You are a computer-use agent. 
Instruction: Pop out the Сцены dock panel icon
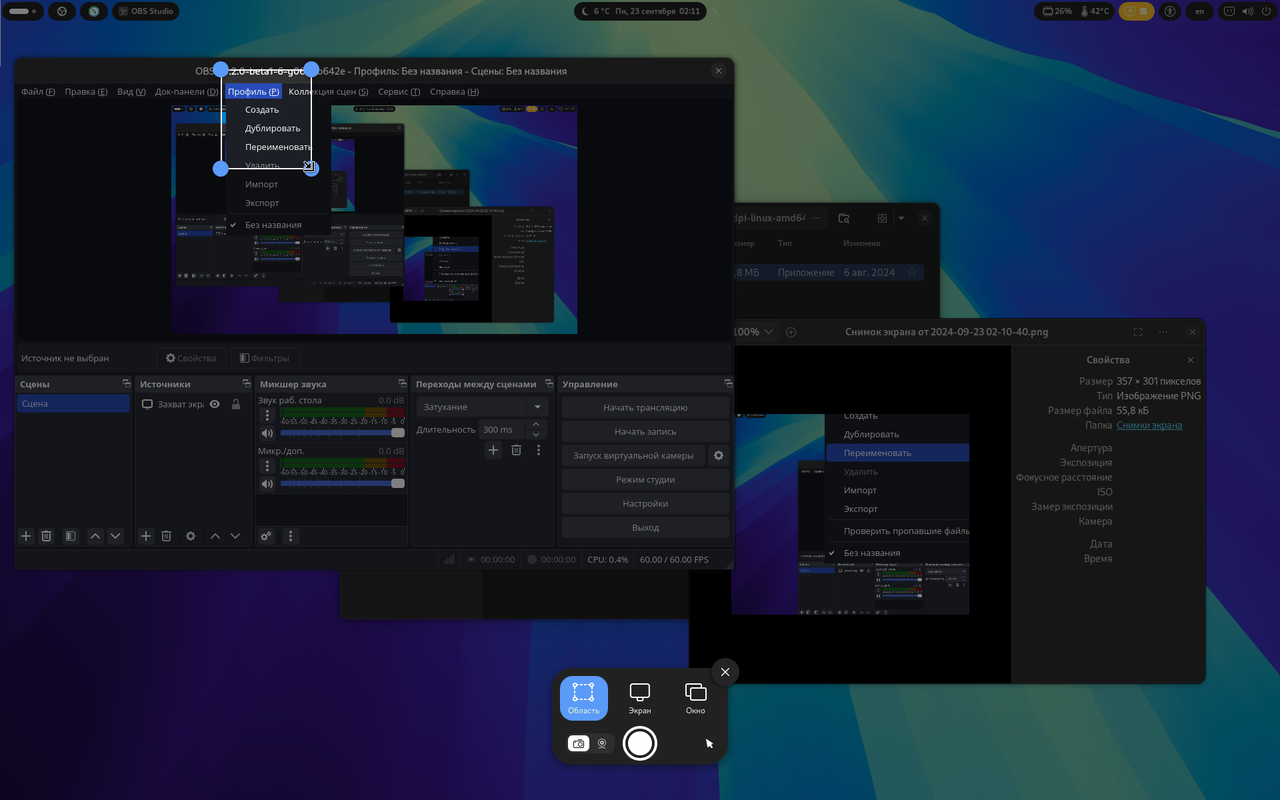[126, 384]
